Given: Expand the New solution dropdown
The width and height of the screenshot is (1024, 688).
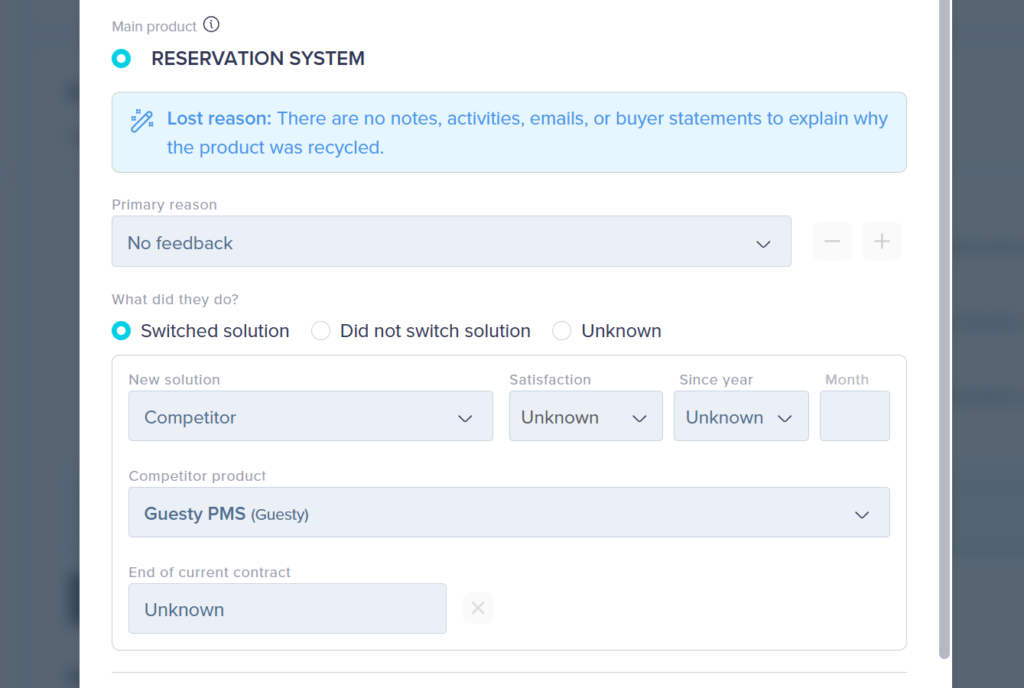Looking at the screenshot, I should pyautogui.click(x=310, y=416).
